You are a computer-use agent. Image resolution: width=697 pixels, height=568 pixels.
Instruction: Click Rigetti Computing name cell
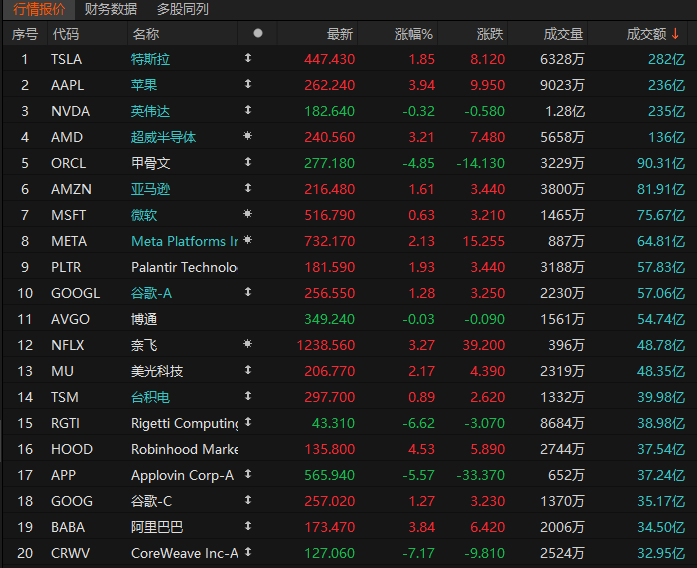tap(184, 423)
